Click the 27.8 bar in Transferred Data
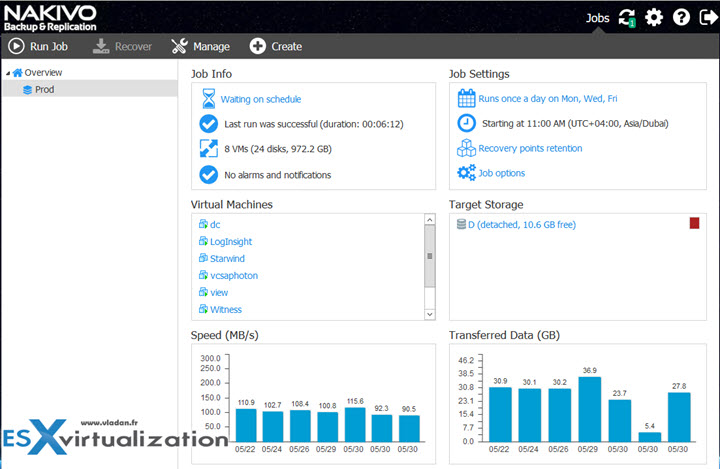The image size is (720, 469). click(679, 417)
